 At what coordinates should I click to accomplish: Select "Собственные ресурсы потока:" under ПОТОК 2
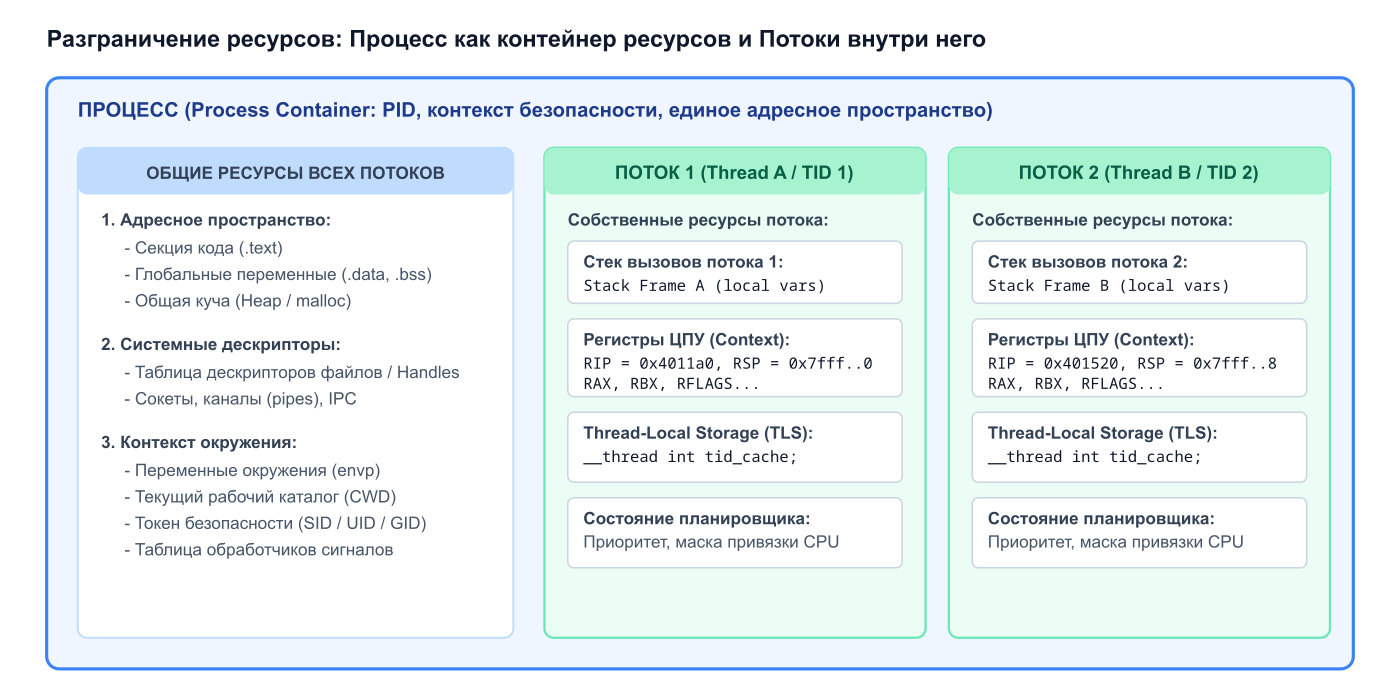[1103, 220]
